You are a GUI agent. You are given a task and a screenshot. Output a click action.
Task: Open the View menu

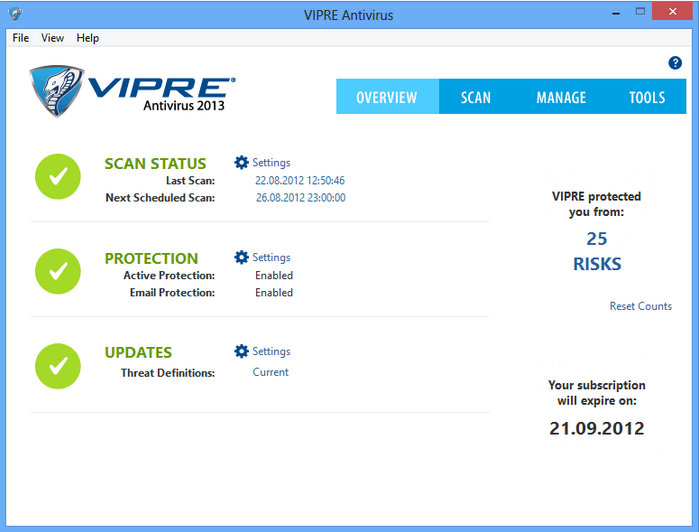[53, 38]
